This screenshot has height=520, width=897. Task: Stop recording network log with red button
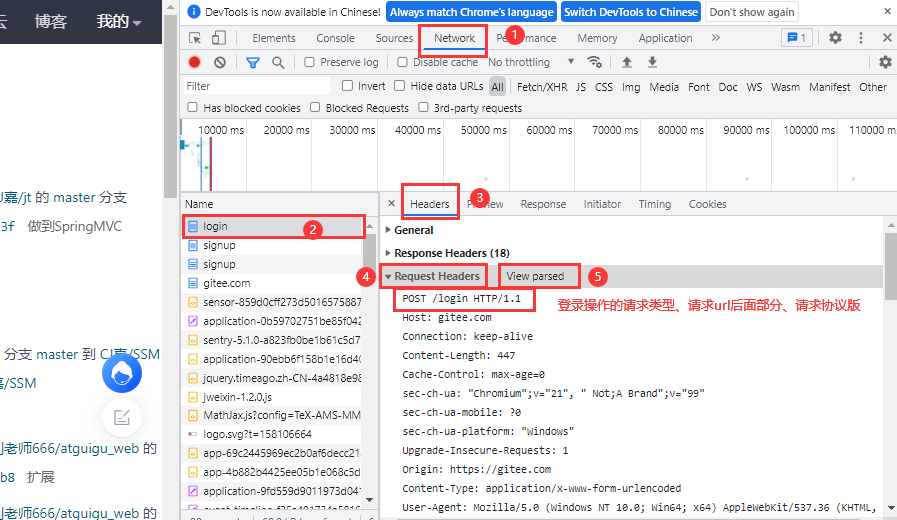pyautogui.click(x=195, y=62)
